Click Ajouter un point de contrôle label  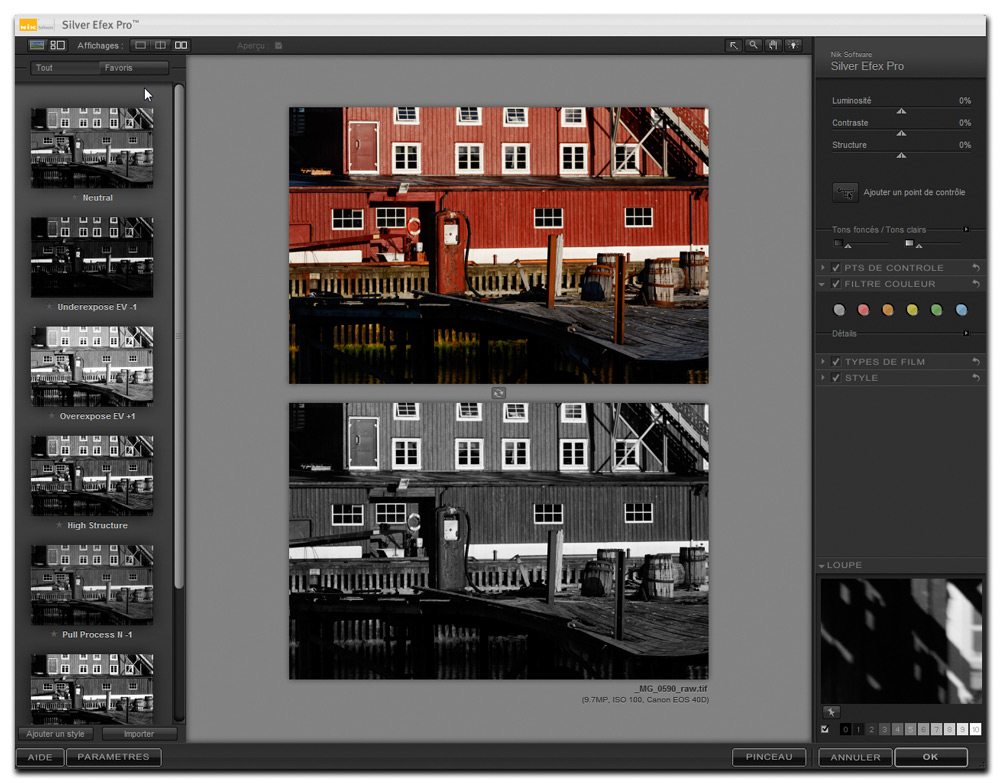pos(914,193)
